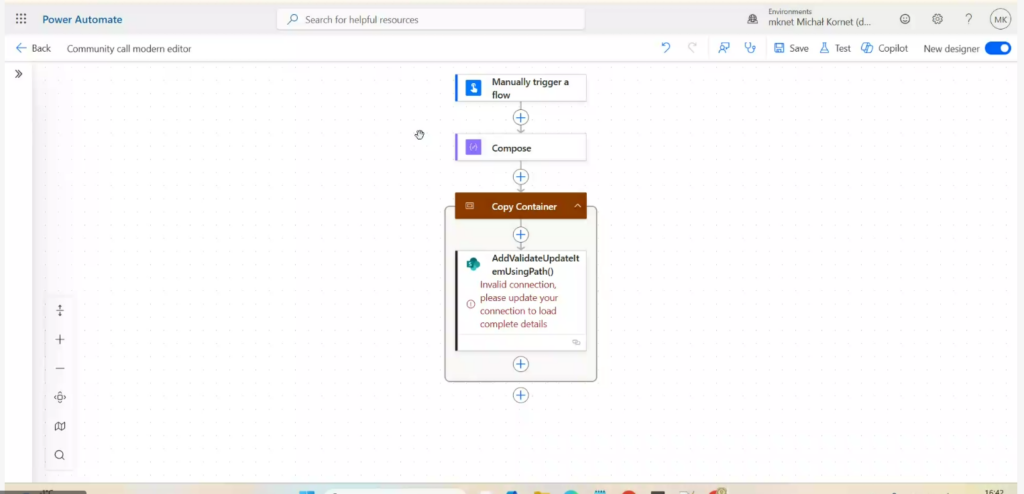Toggle the canvas minimap

60,426
